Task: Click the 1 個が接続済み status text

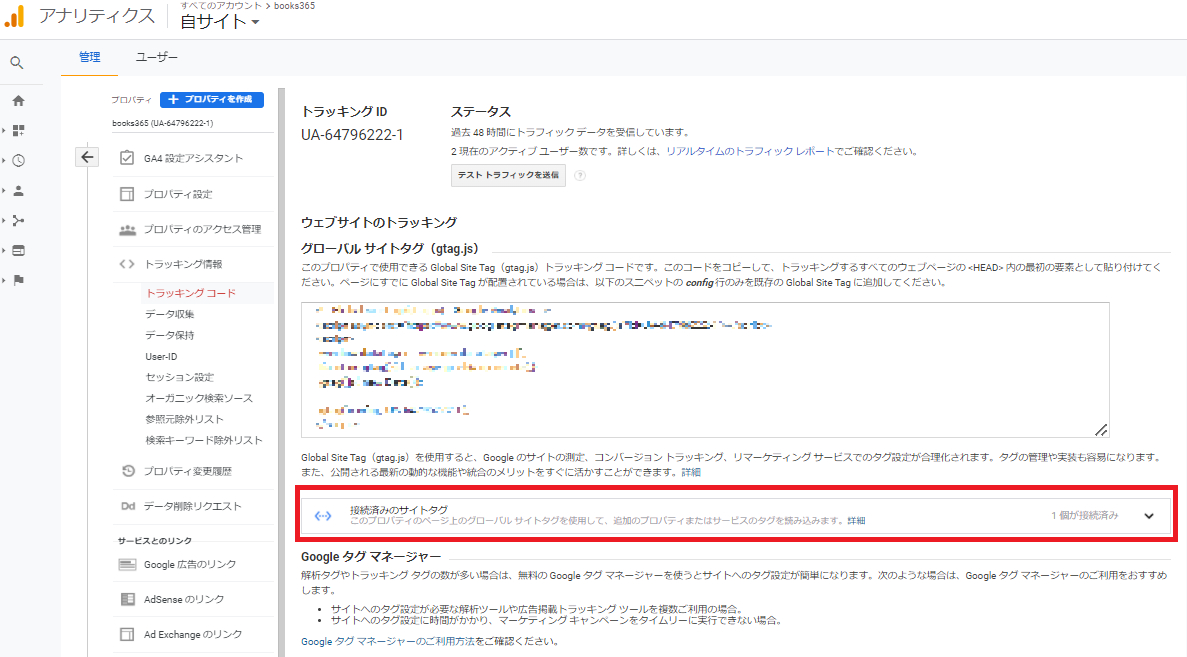Action: click(x=1084, y=516)
